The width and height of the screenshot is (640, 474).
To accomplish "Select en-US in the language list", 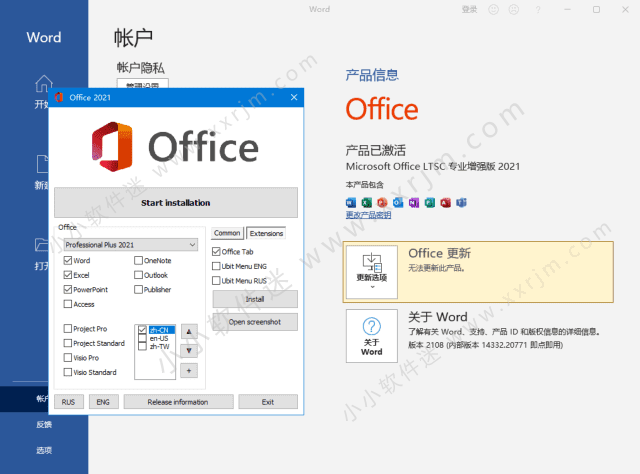I will click(x=159, y=338).
